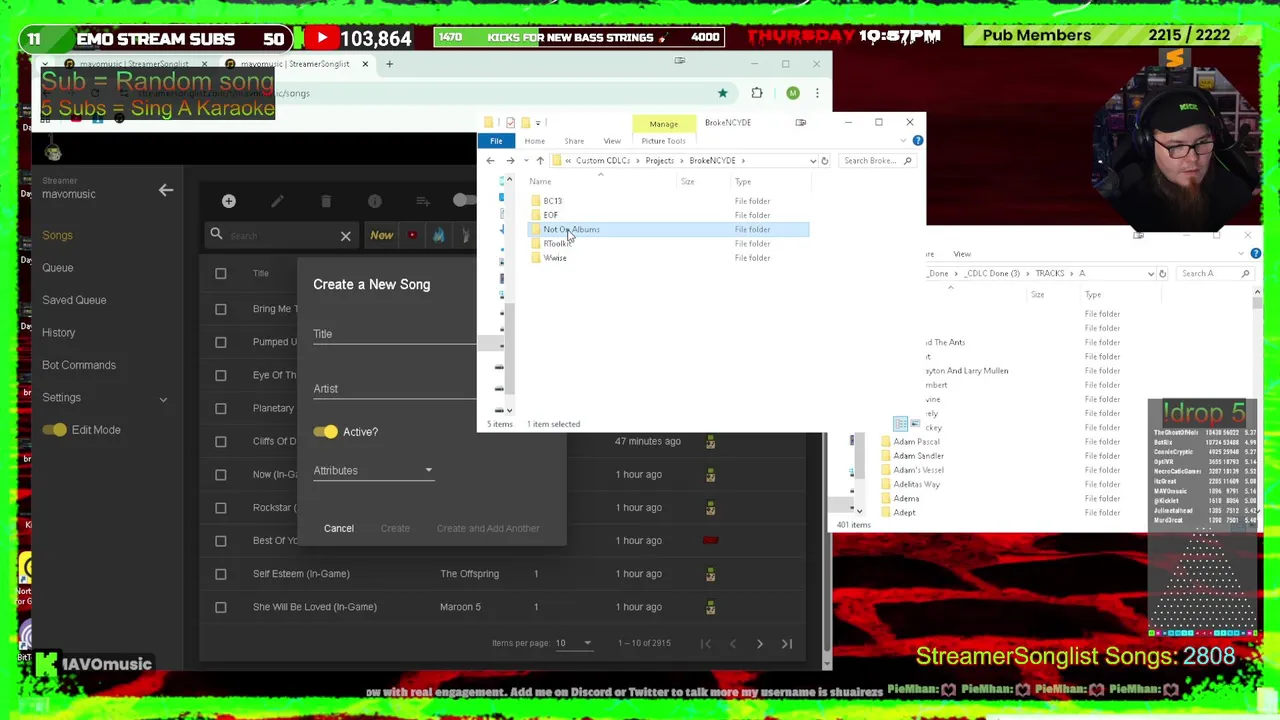Viewport: 1280px width, 720px height.
Task: Click the pencil edit song icon
Action: 277,202
